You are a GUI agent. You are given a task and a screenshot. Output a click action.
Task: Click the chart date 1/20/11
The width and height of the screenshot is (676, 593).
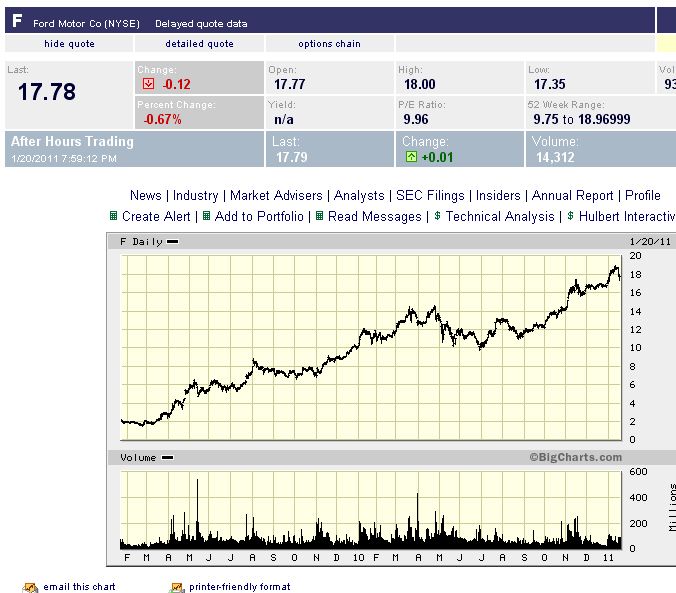point(650,242)
